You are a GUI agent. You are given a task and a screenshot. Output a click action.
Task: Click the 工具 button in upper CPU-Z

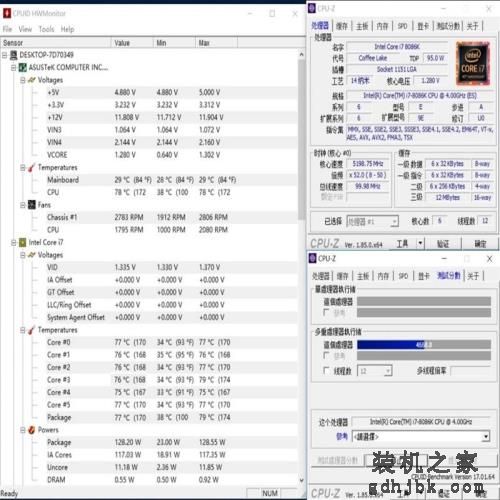pos(402,244)
